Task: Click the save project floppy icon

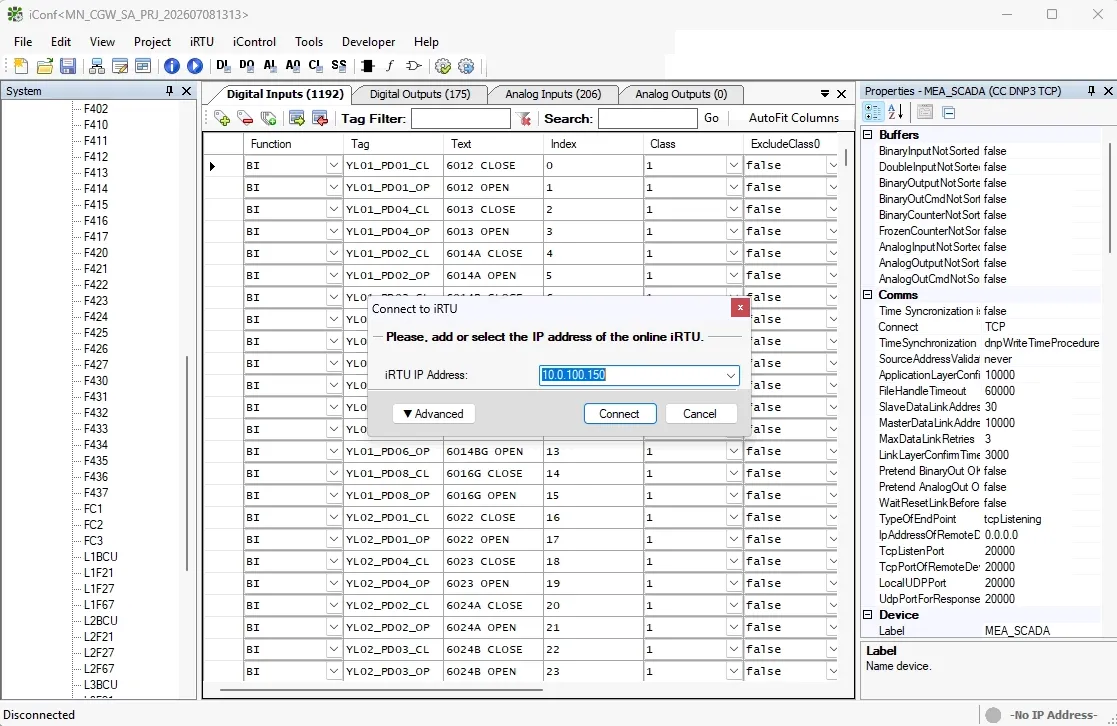Action: (68, 66)
